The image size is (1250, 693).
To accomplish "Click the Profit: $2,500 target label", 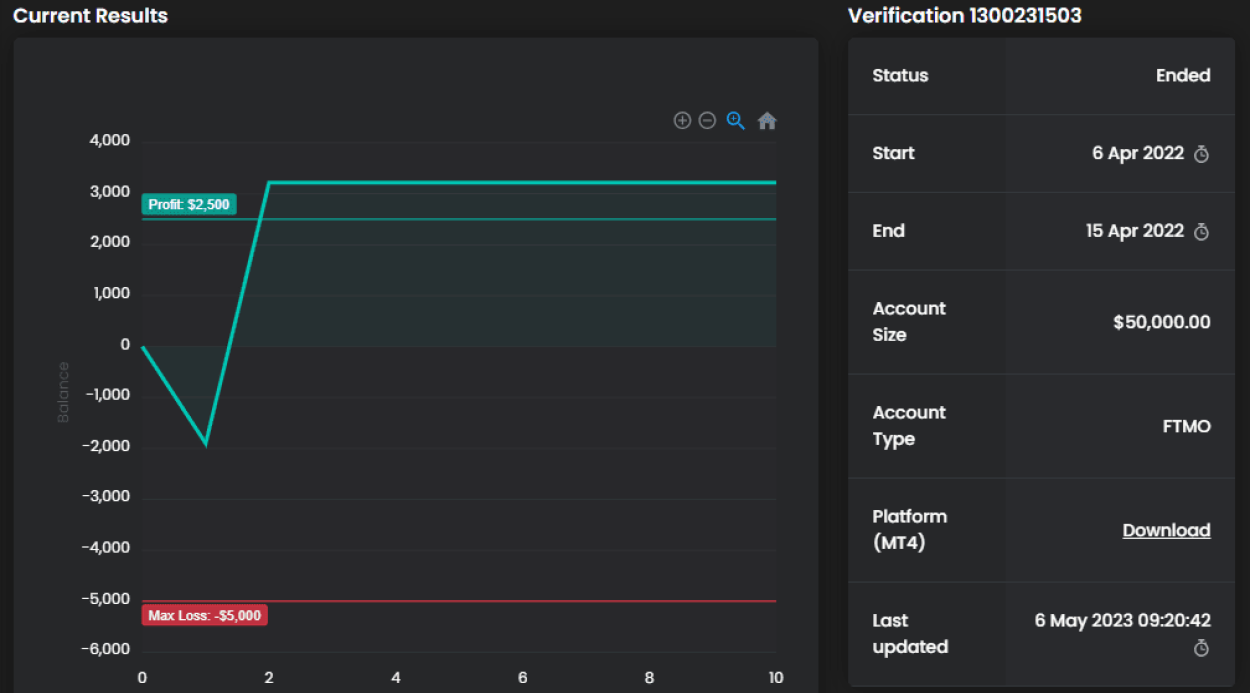I will pos(189,205).
